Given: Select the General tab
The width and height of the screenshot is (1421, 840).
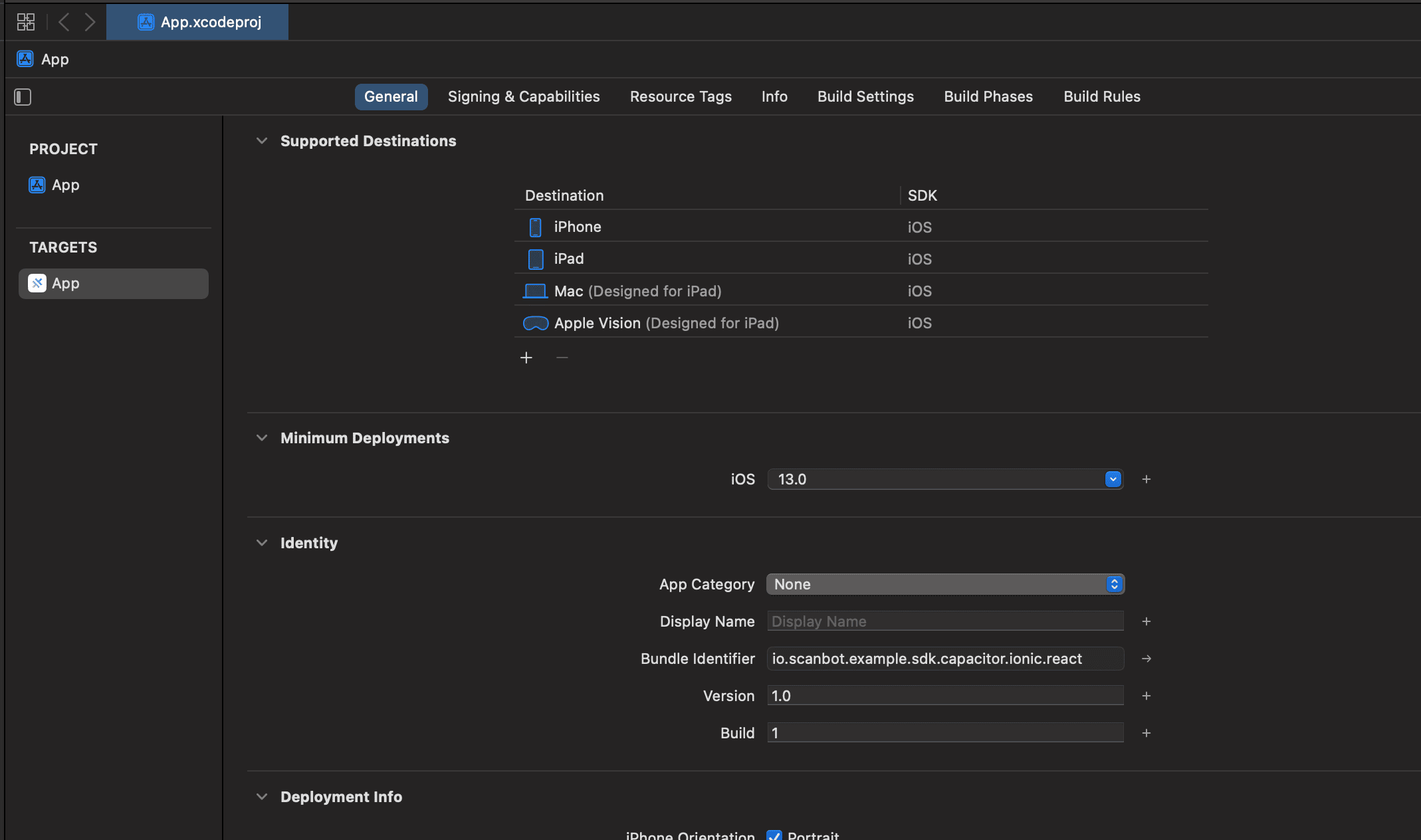Looking at the screenshot, I should pyautogui.click(x=390, y=95).
